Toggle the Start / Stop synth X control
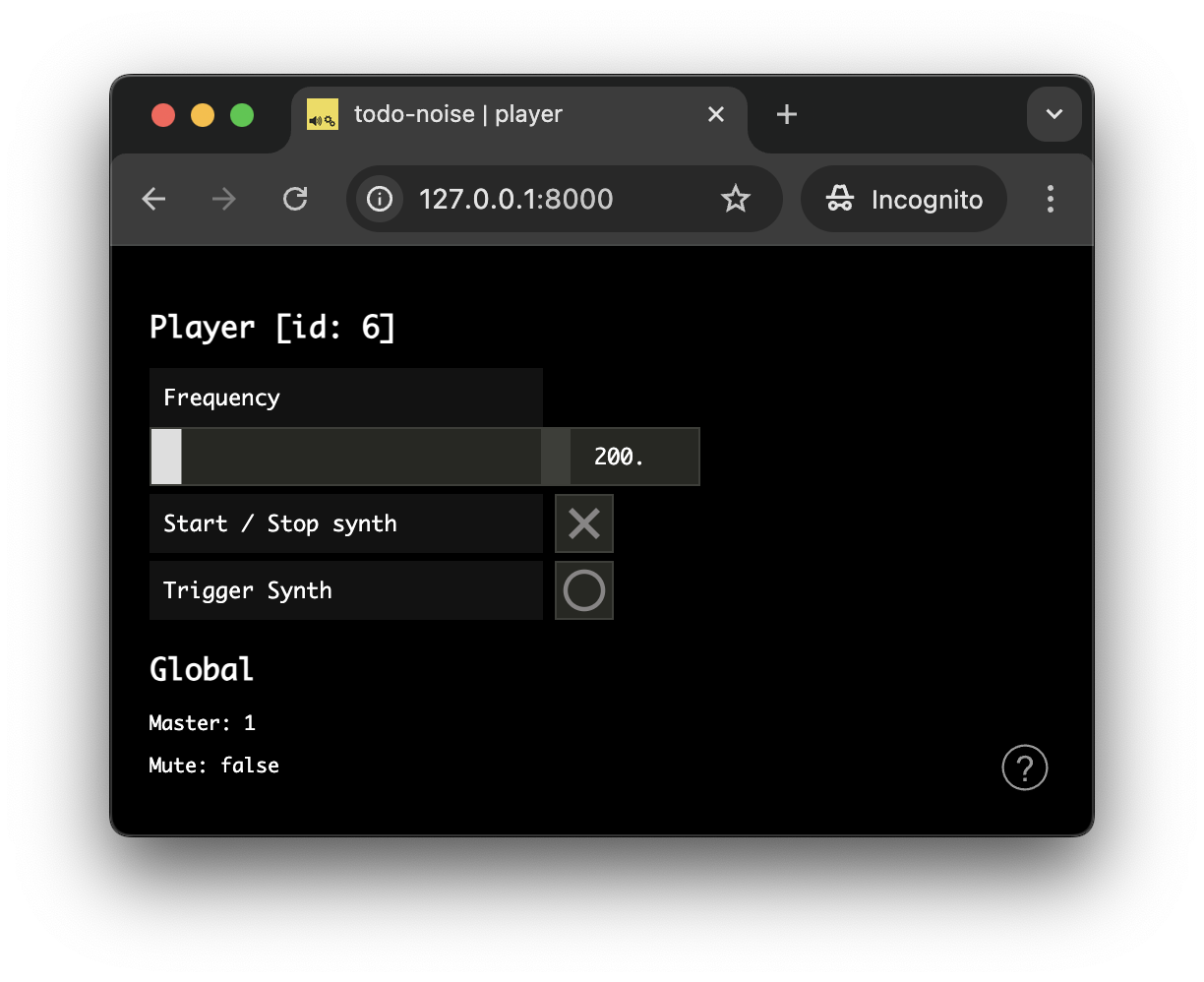Screen dimensions: 1204x982 point(583,522)
